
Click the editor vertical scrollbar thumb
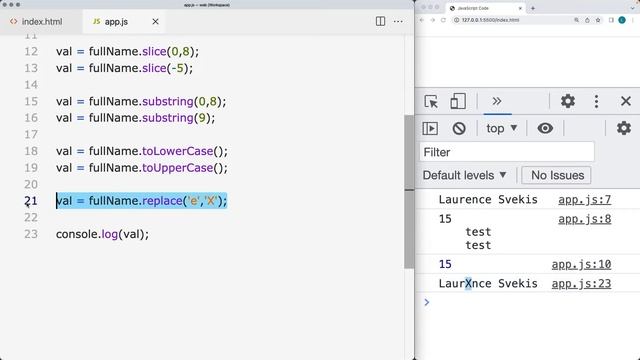point(409,192)
